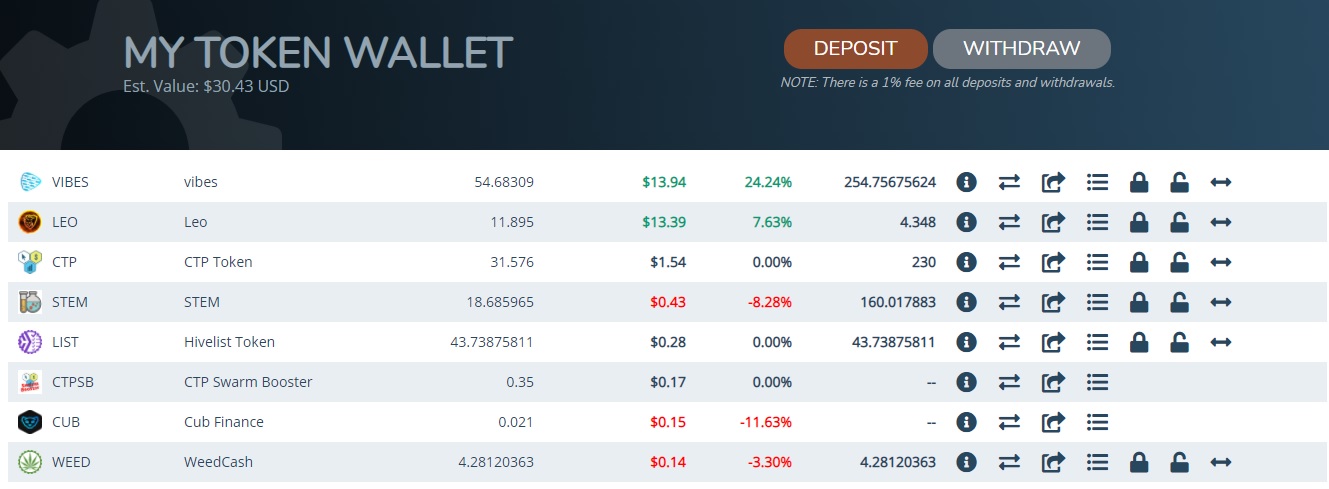View LIST history list icon
The height and width of the screenshot is (489, 1329).
1098,342
